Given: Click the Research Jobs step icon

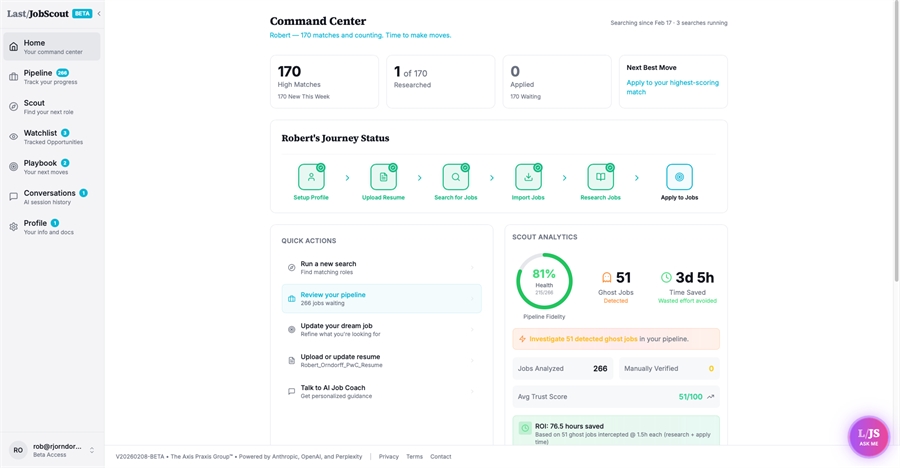Looking at the screenshot, I should tap(600, 177).
